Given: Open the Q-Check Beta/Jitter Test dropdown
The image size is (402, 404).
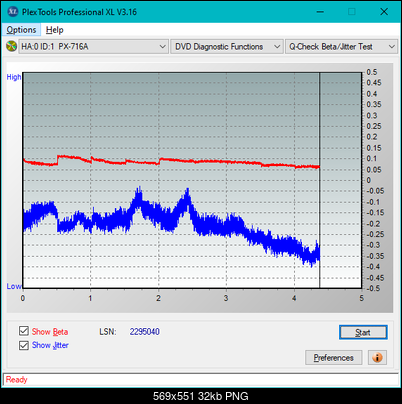Looking at the screenshot, I should click(341, 47).
